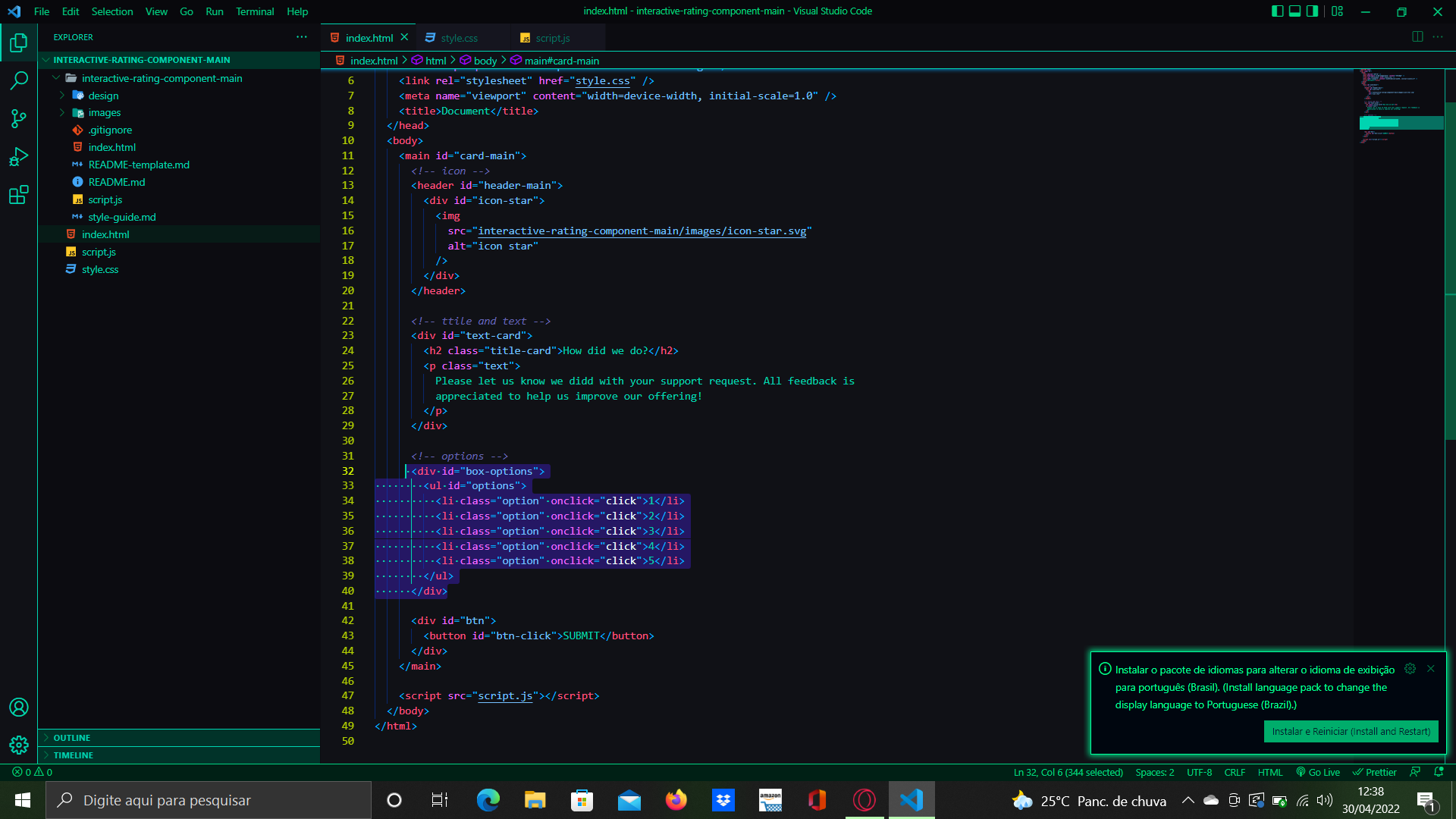
Task: Toggle primary side bar layout icon
Action: [x=1278, y=11]
